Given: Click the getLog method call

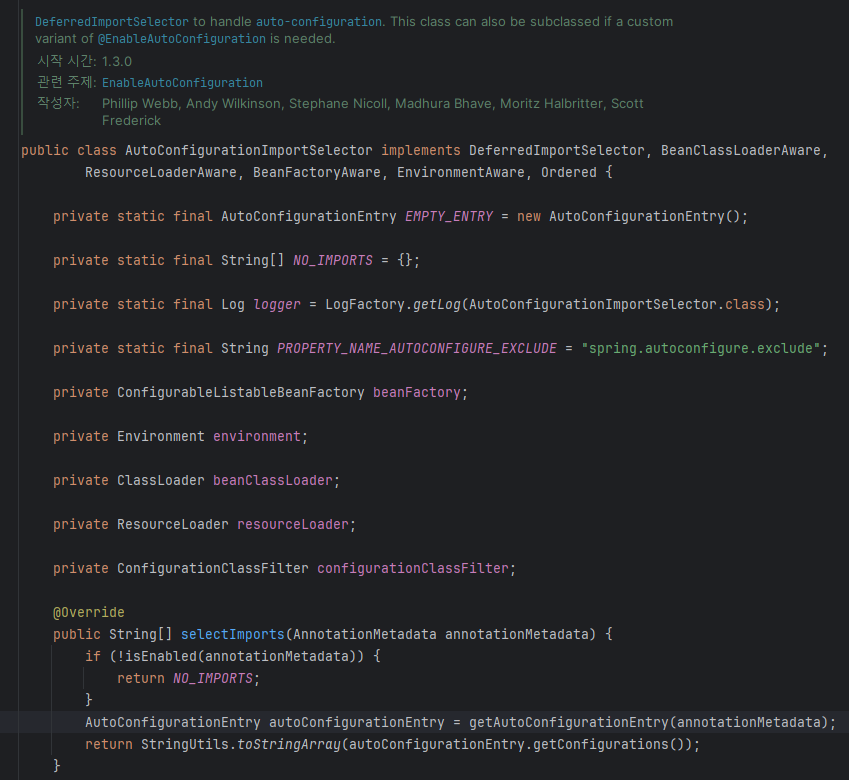Looking at the screenshot, I should pyautogui.click(x=436, y=305).
